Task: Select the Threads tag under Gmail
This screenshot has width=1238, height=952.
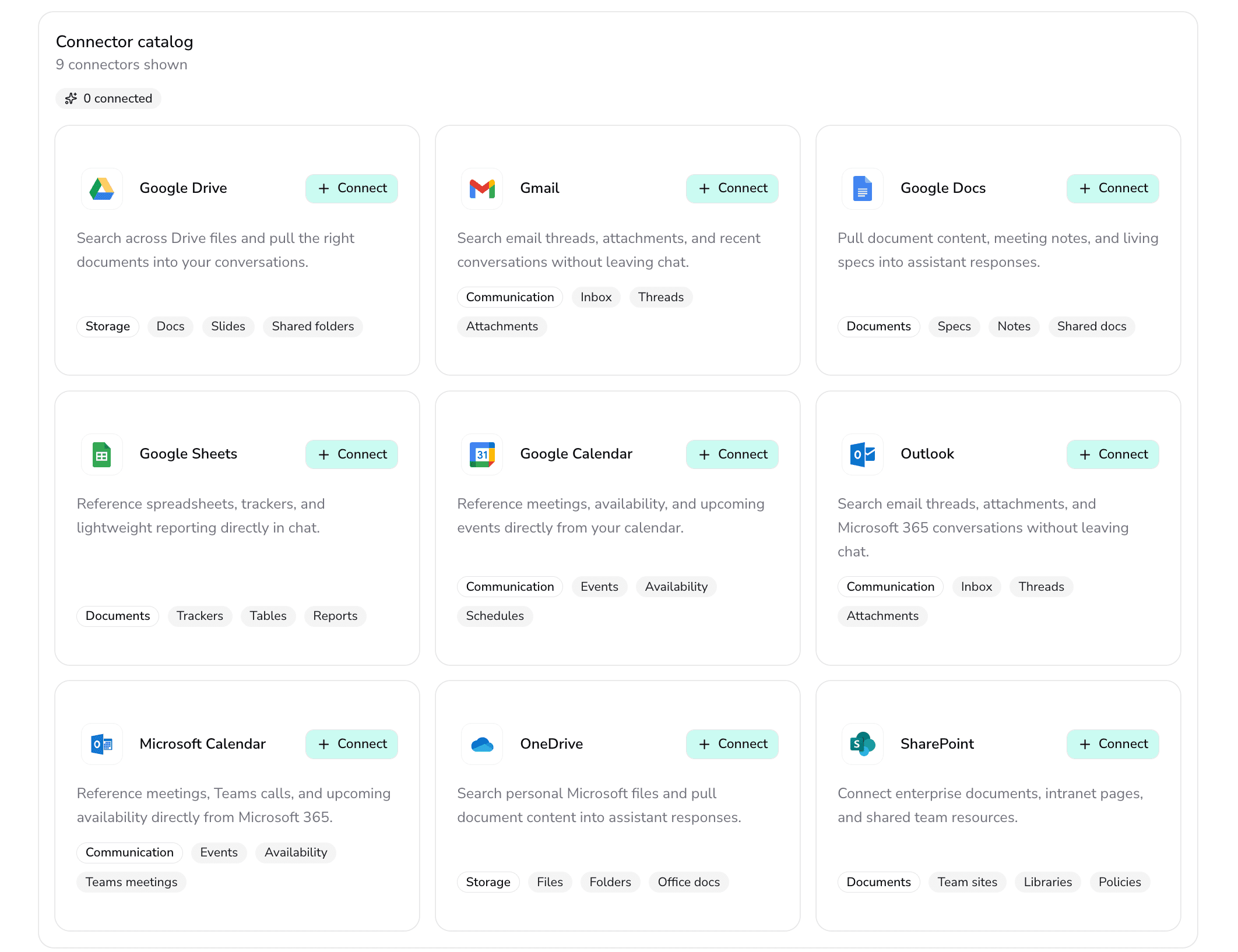Action: pos(660,297)
